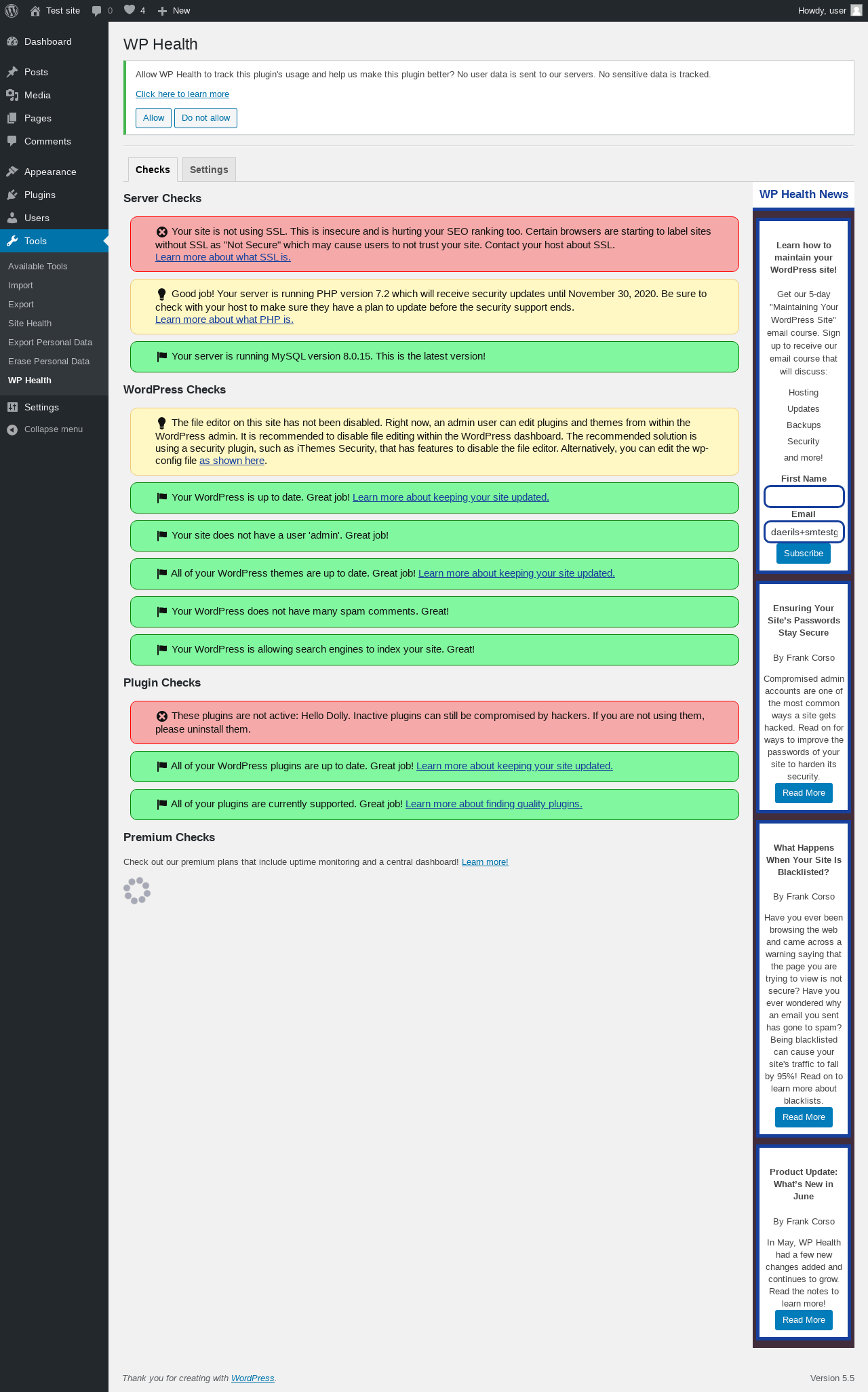Open 'Learn more about finding quality plugins' link
The image size is (868, 1392).
click(494, 804)
